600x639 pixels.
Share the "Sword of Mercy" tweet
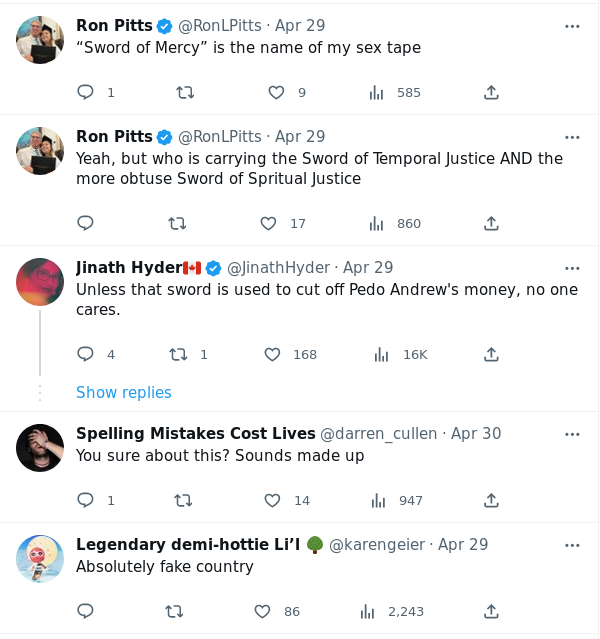(491, 93)
